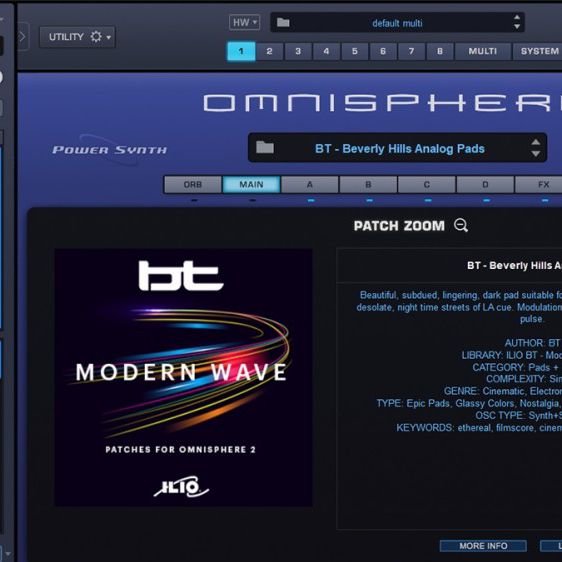Click the Modern Wave patch artwork
The width and height of the screenshot is (562, 562).
183,377
